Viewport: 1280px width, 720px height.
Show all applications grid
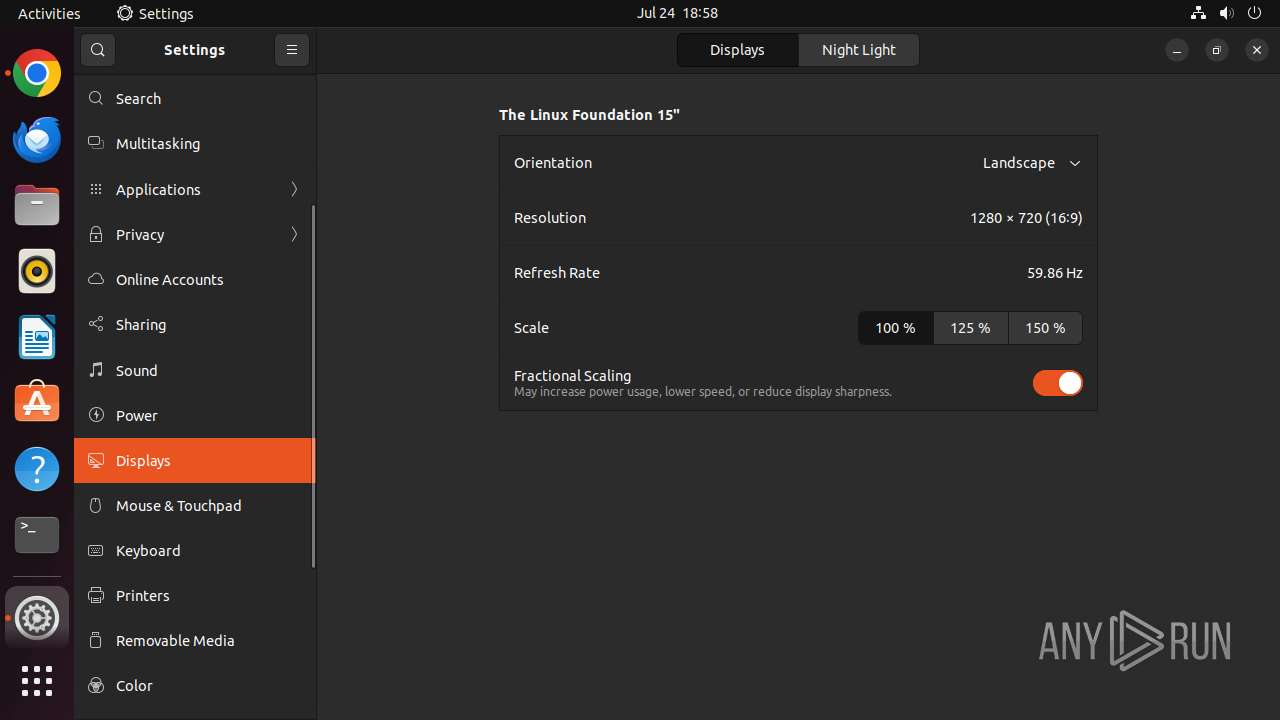pos(37,681)
